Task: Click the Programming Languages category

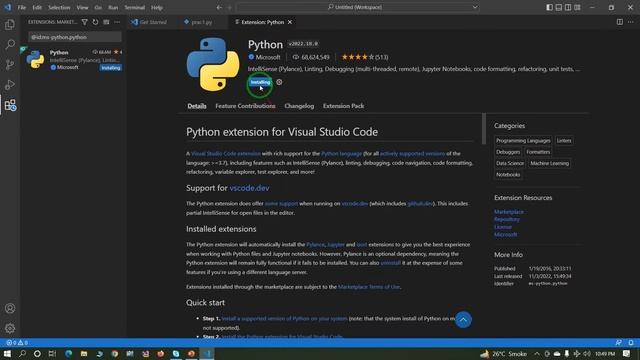Action: coord(523,140)
